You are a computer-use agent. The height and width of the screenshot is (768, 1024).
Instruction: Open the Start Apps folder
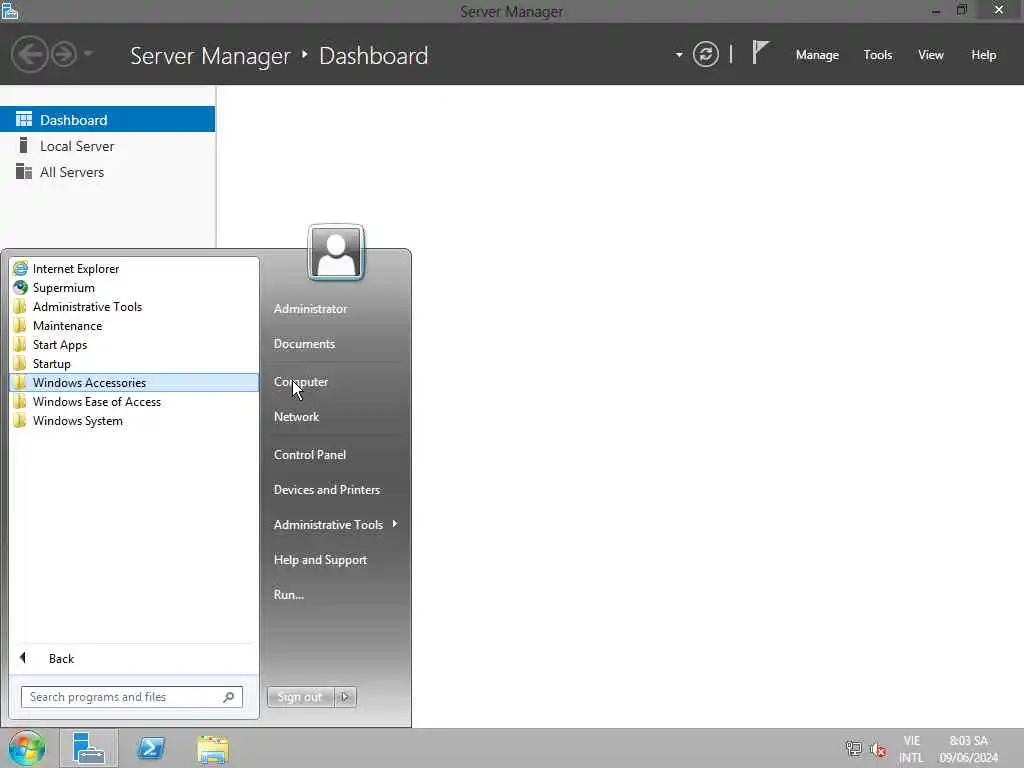point(134,344)
